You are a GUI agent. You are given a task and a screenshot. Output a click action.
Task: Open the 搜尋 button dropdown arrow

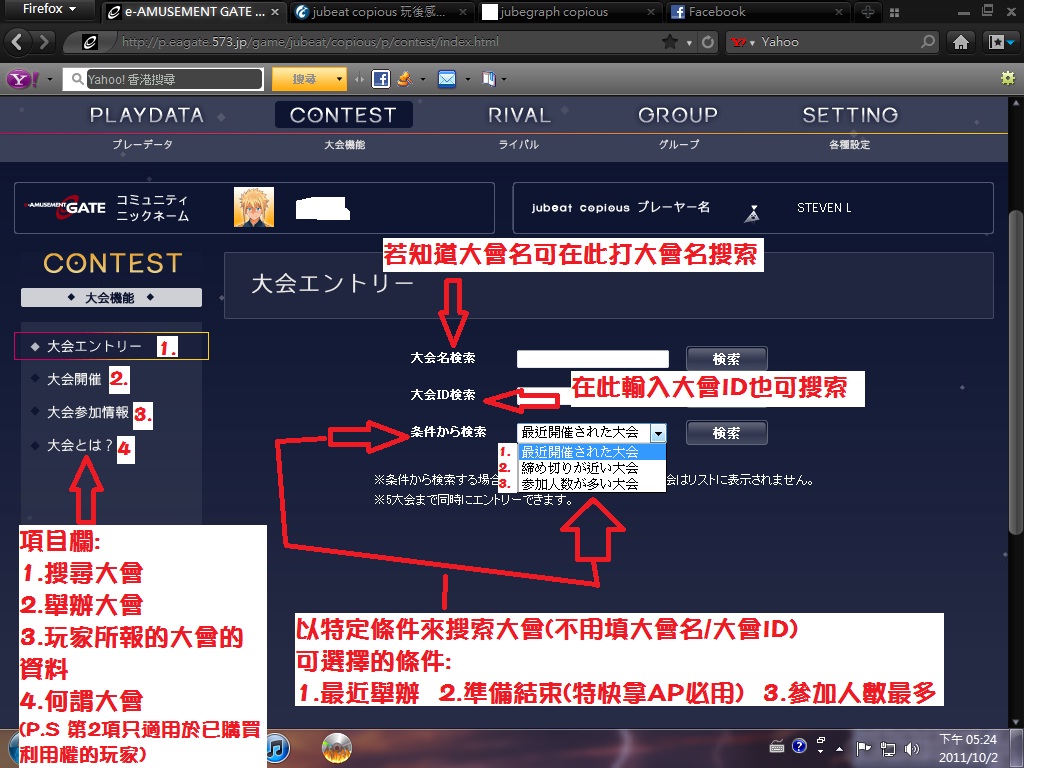(340, 80)
